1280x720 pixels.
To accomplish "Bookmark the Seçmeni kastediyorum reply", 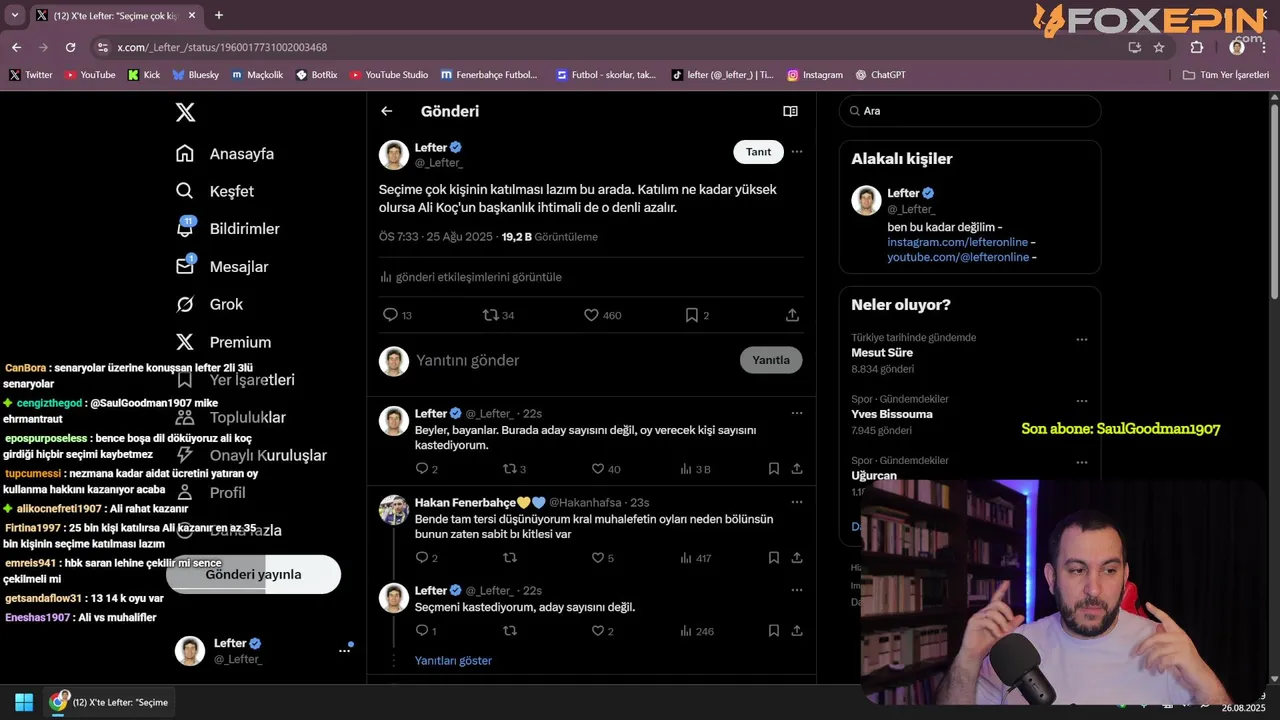I will [774, 631].
